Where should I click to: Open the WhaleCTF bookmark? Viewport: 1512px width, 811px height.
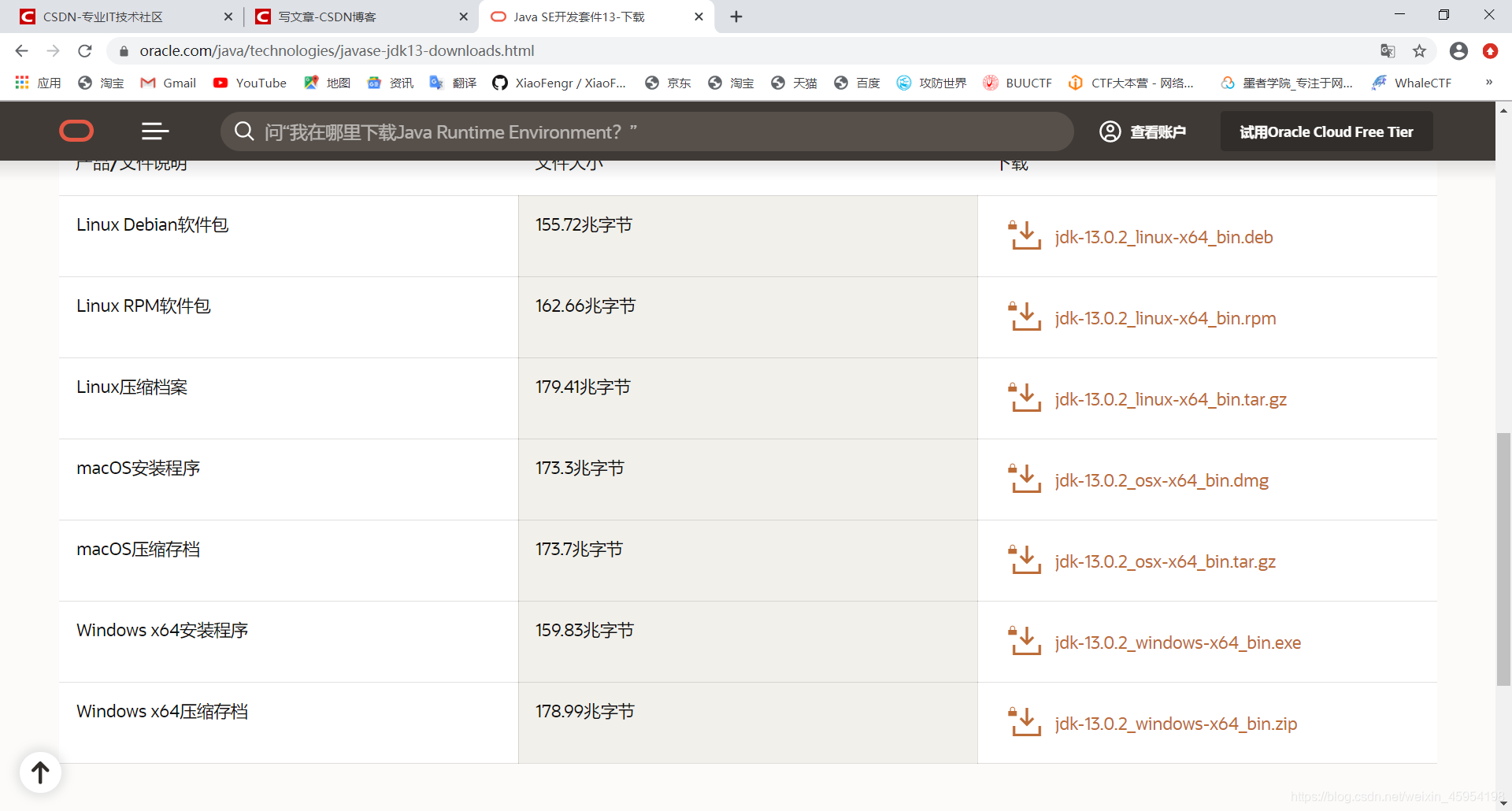(x=1411, y=83)
